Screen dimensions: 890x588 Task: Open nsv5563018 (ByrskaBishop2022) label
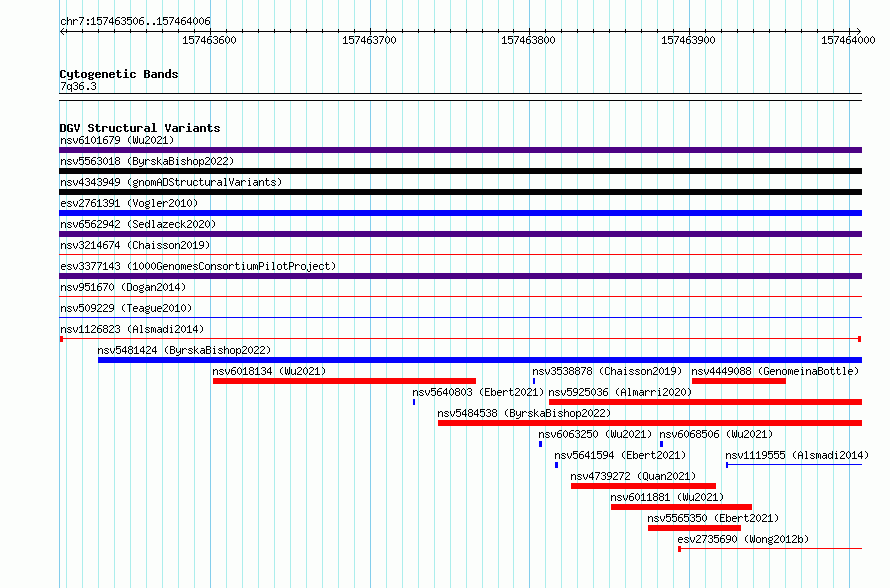(x=147, y=161)
